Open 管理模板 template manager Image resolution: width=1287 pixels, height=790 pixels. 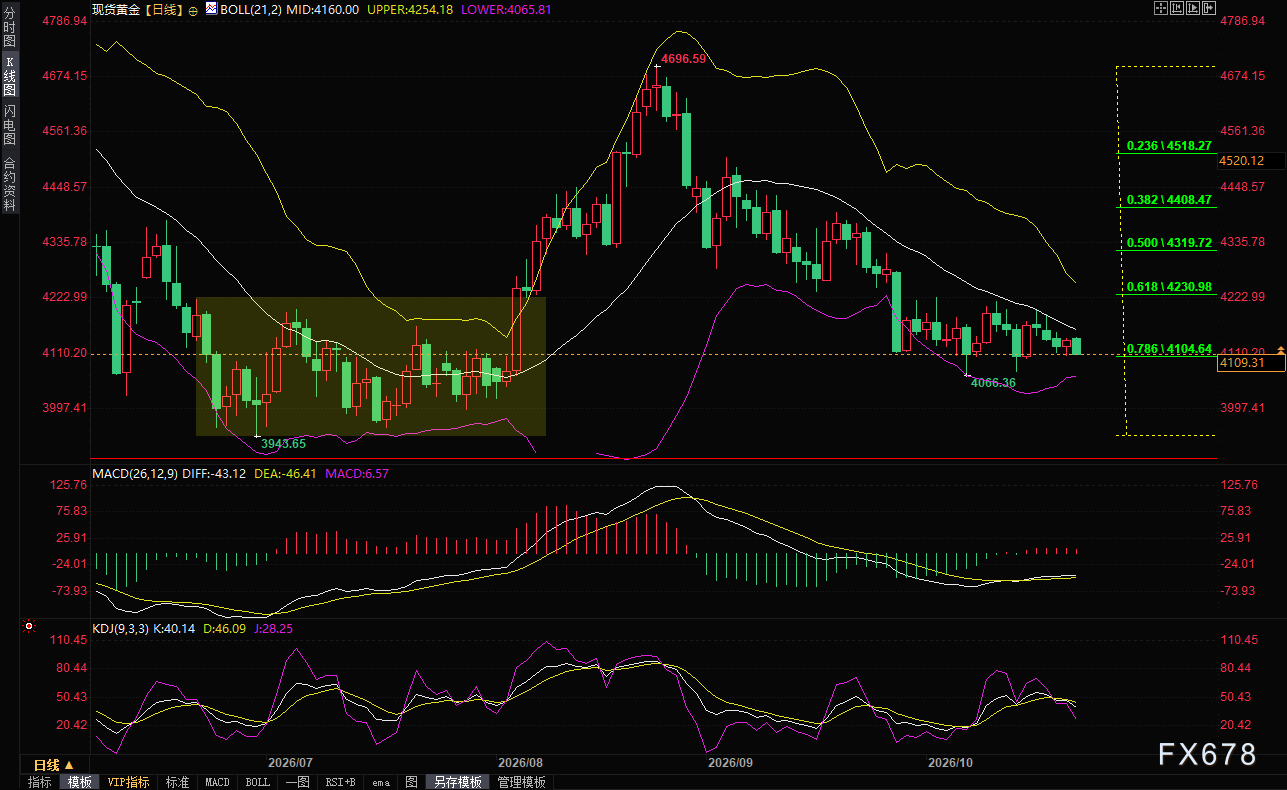[522, 782]
